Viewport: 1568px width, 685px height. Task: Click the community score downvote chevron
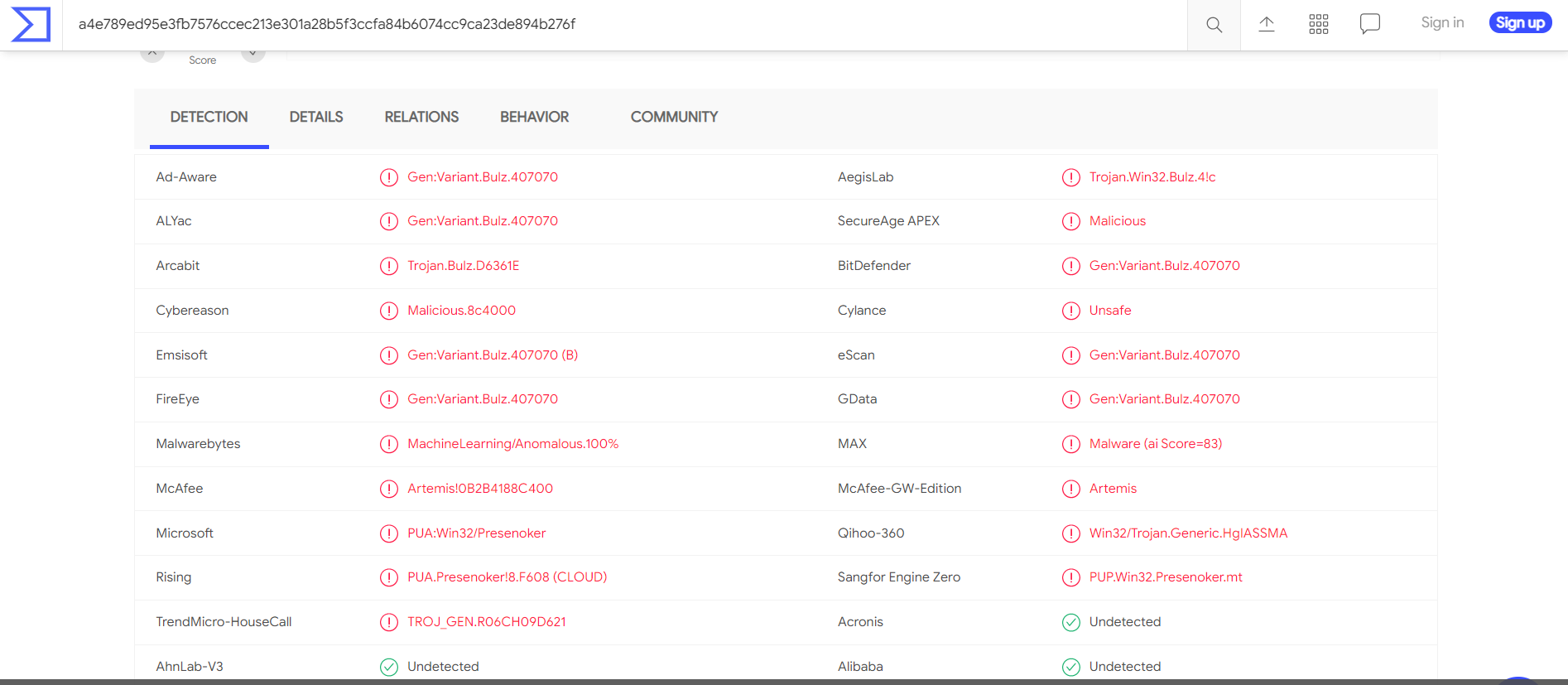point(253,54)
